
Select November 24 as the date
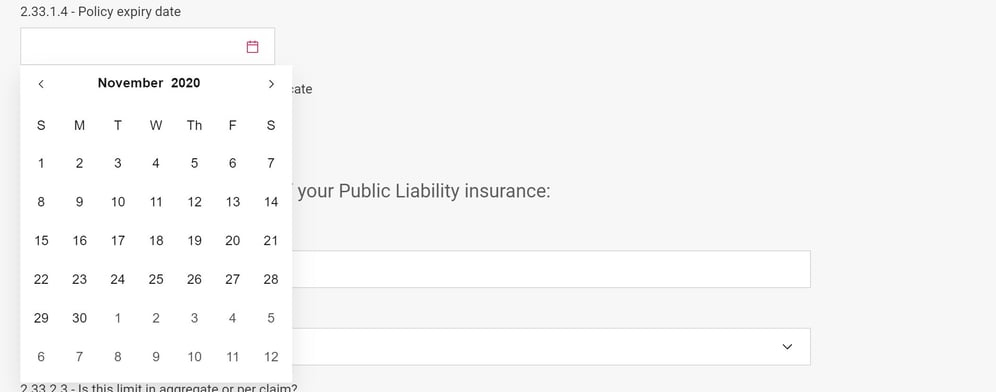118,280
